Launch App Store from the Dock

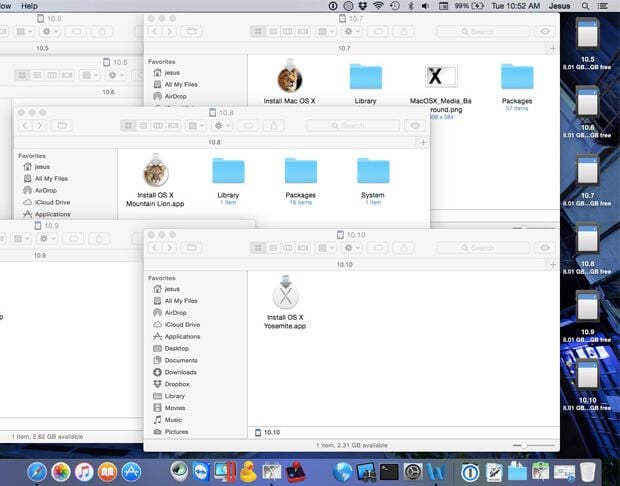click(131, 472)
